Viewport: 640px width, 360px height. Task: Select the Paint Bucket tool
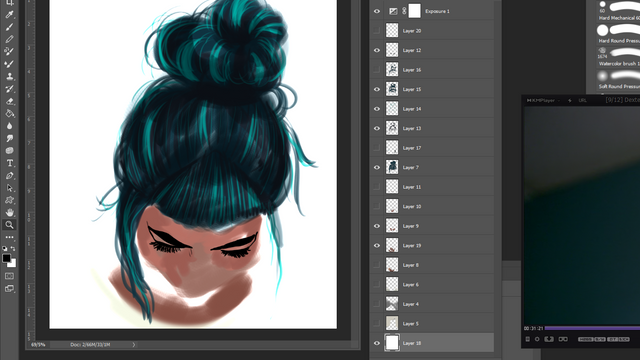pyautogui.click(x=9, y=113)
